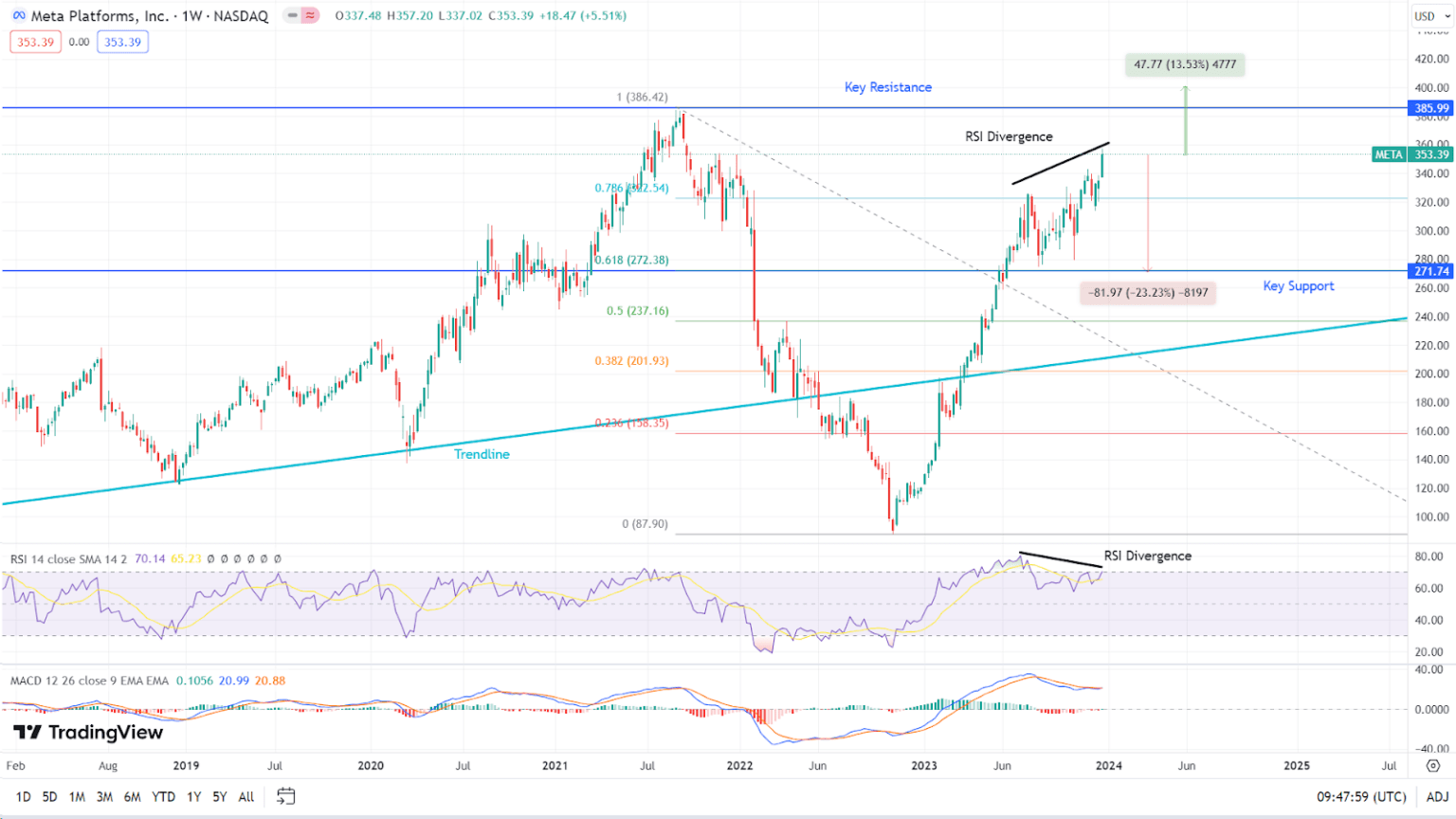The height and width of the screenshot is (819, 1456).
Task: Select the 1Y time range
Action: pyautogui.click(x=194, y=797)
